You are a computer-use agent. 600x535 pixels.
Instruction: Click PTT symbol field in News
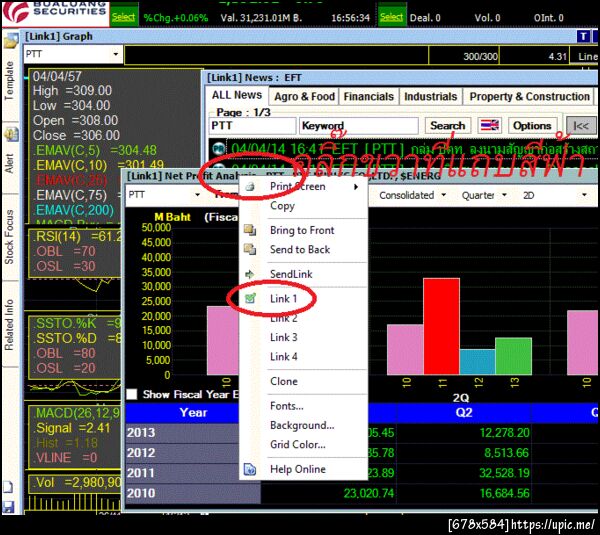pyautogui.click(x=253, y=126)
